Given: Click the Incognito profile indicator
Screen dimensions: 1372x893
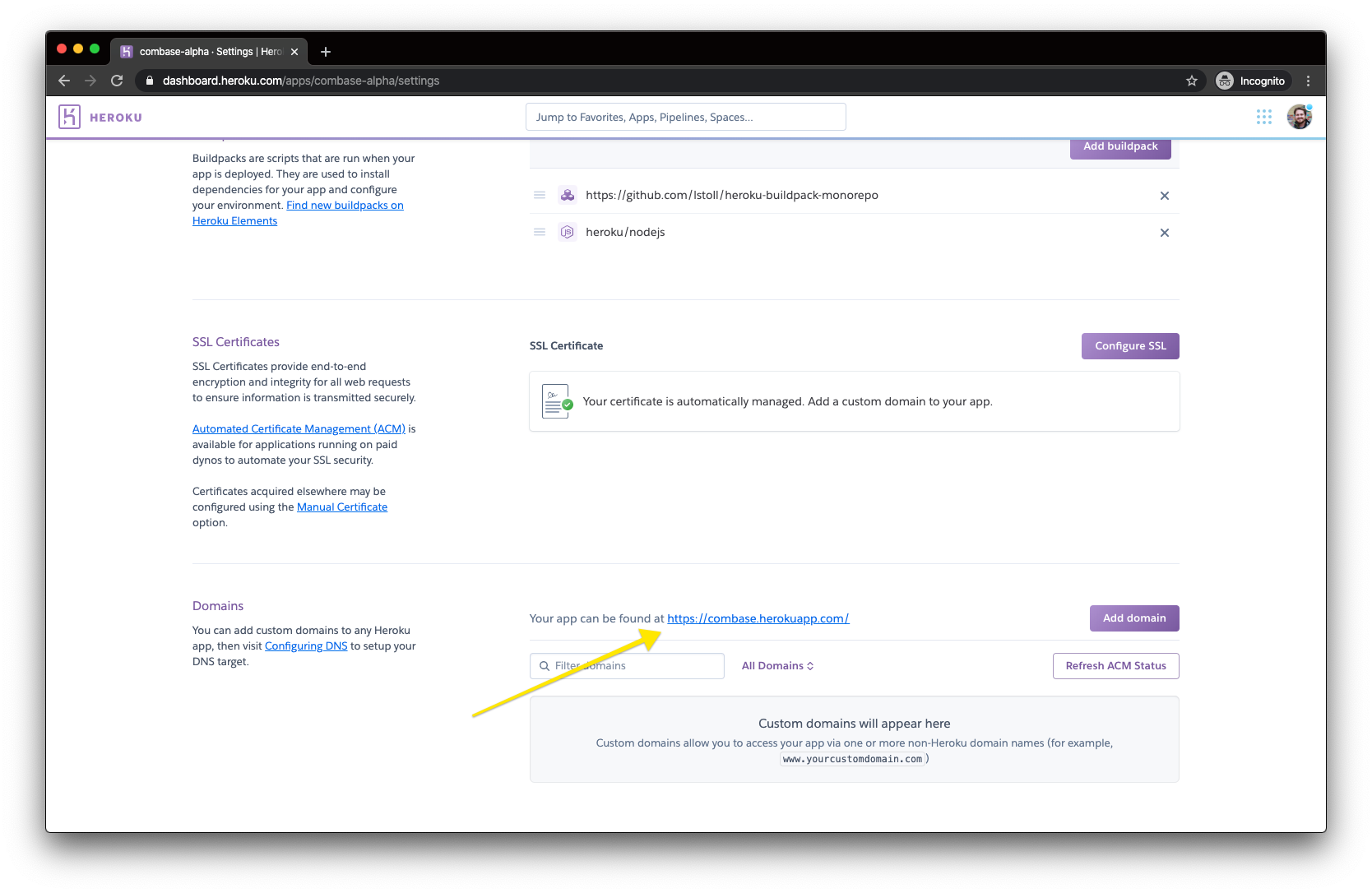Looking at the screenshot, I should click(x=1250, y=81).
